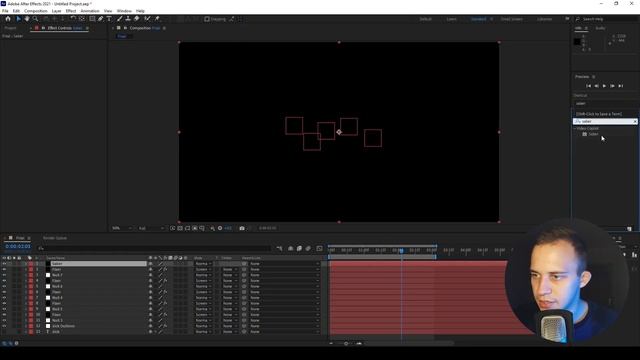Click the Search Help field
The width and height of the screenshot is (640, 360).
[x=606, y=19]
